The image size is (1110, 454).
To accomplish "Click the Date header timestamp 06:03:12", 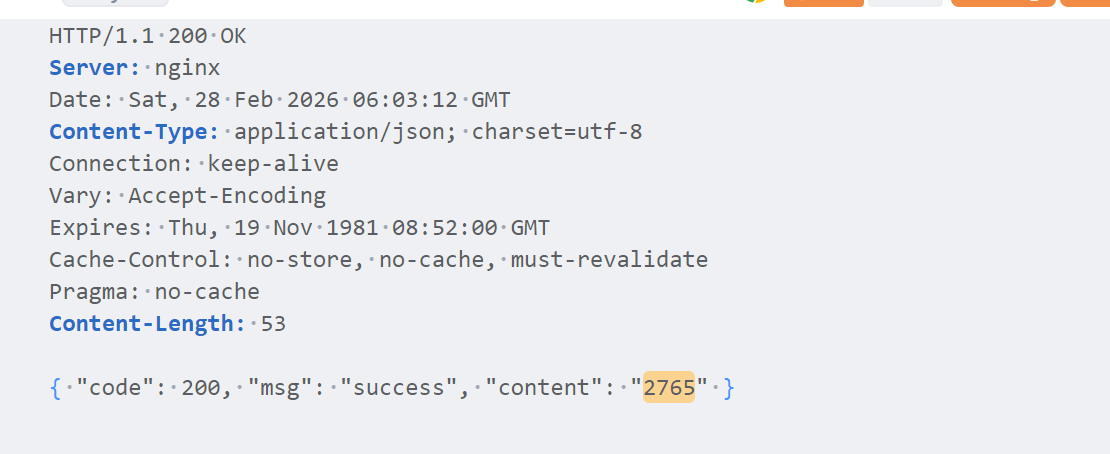I will 405,100.
